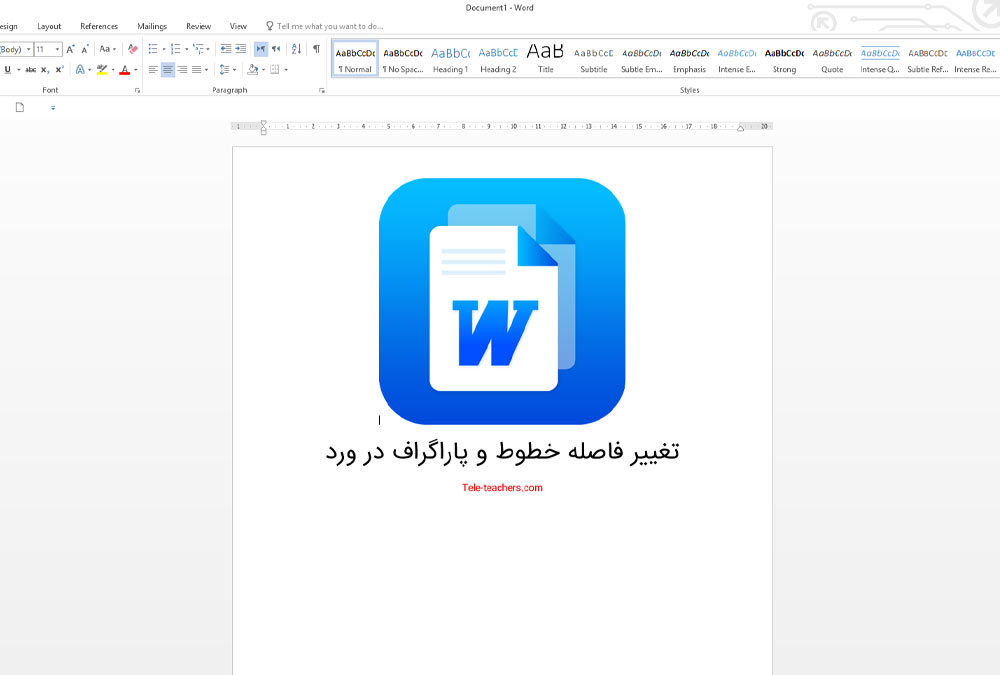Switch to the Review tab
Screen dimensions: 1000x675
point(198,26)
